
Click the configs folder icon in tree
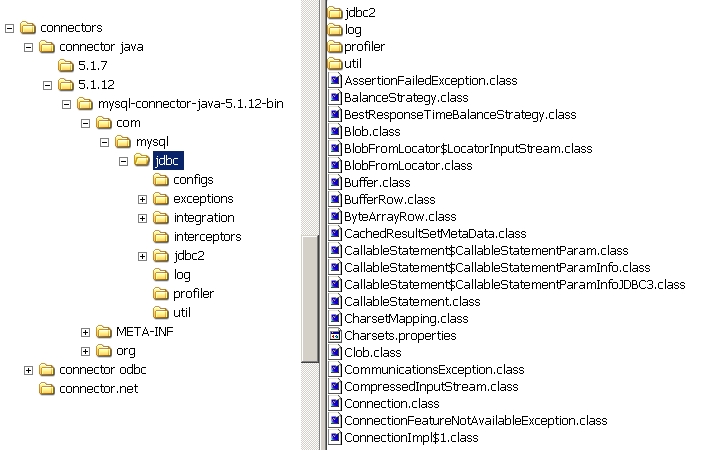(x=161, y=180)
